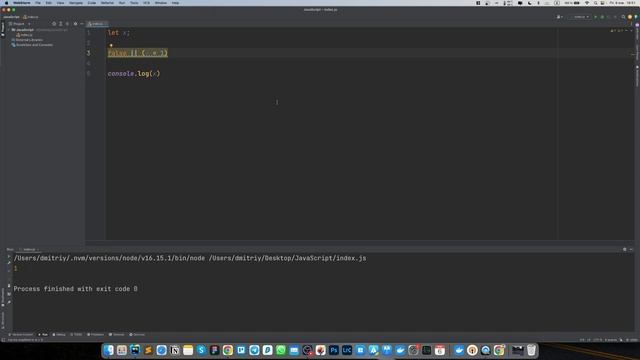Open Project panel gear options

(75, 24)
